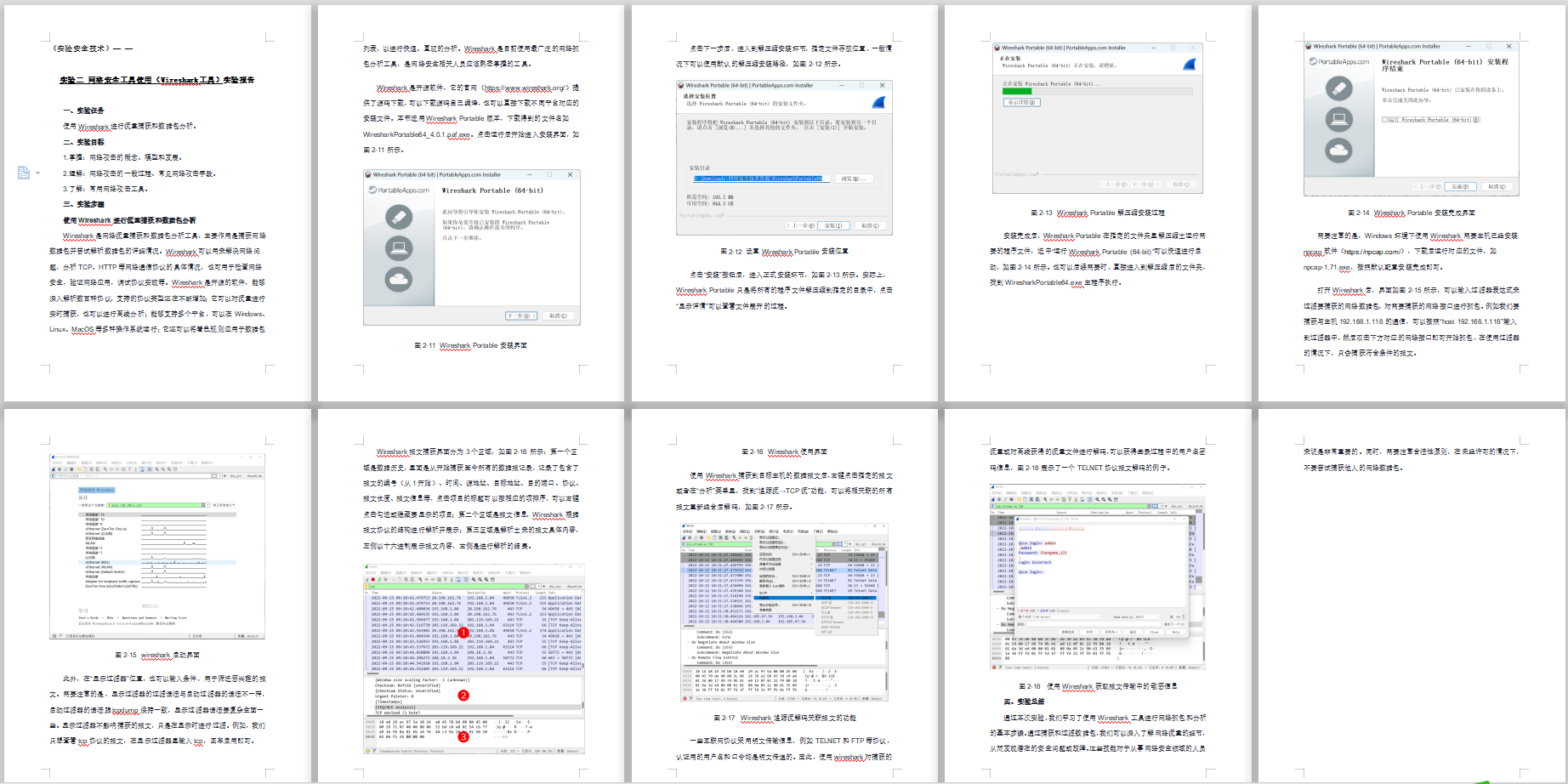Click the text WiresharkPortable64.exe on page four
This screenshot has height=784, width=1568.
point(1043,282)
